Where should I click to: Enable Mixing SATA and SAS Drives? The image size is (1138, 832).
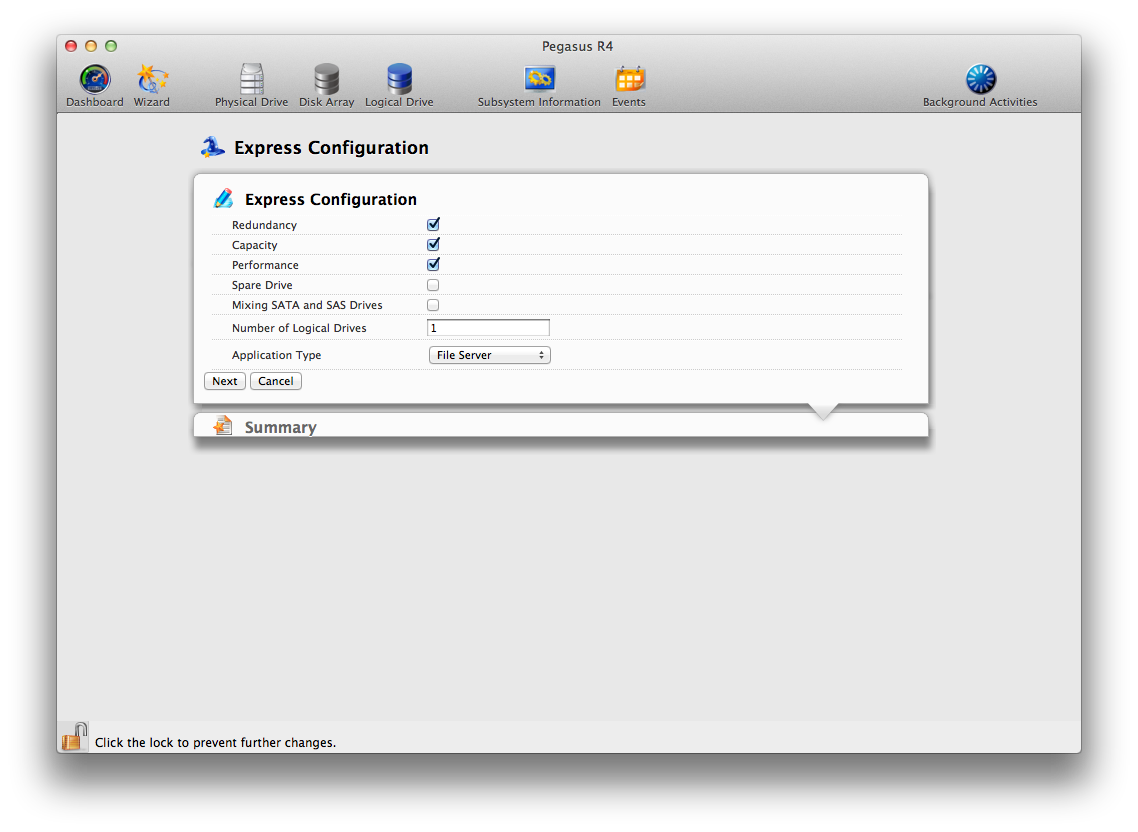tap(433, 305)
